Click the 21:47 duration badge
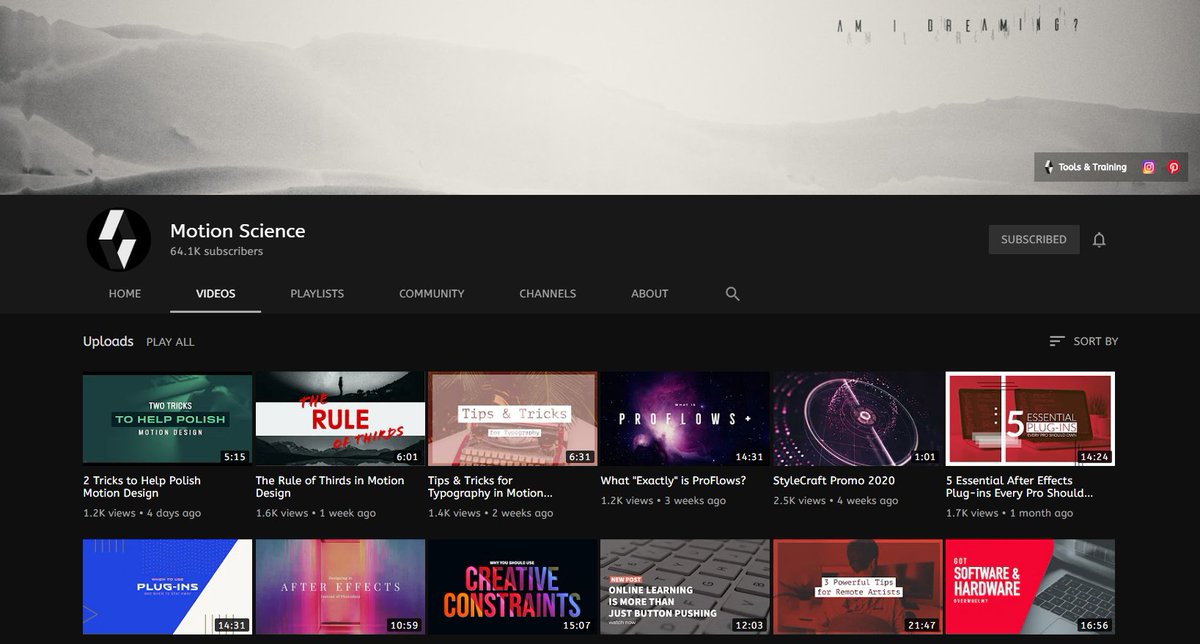This screenshot has height=644, width=1200. (922, 625)
